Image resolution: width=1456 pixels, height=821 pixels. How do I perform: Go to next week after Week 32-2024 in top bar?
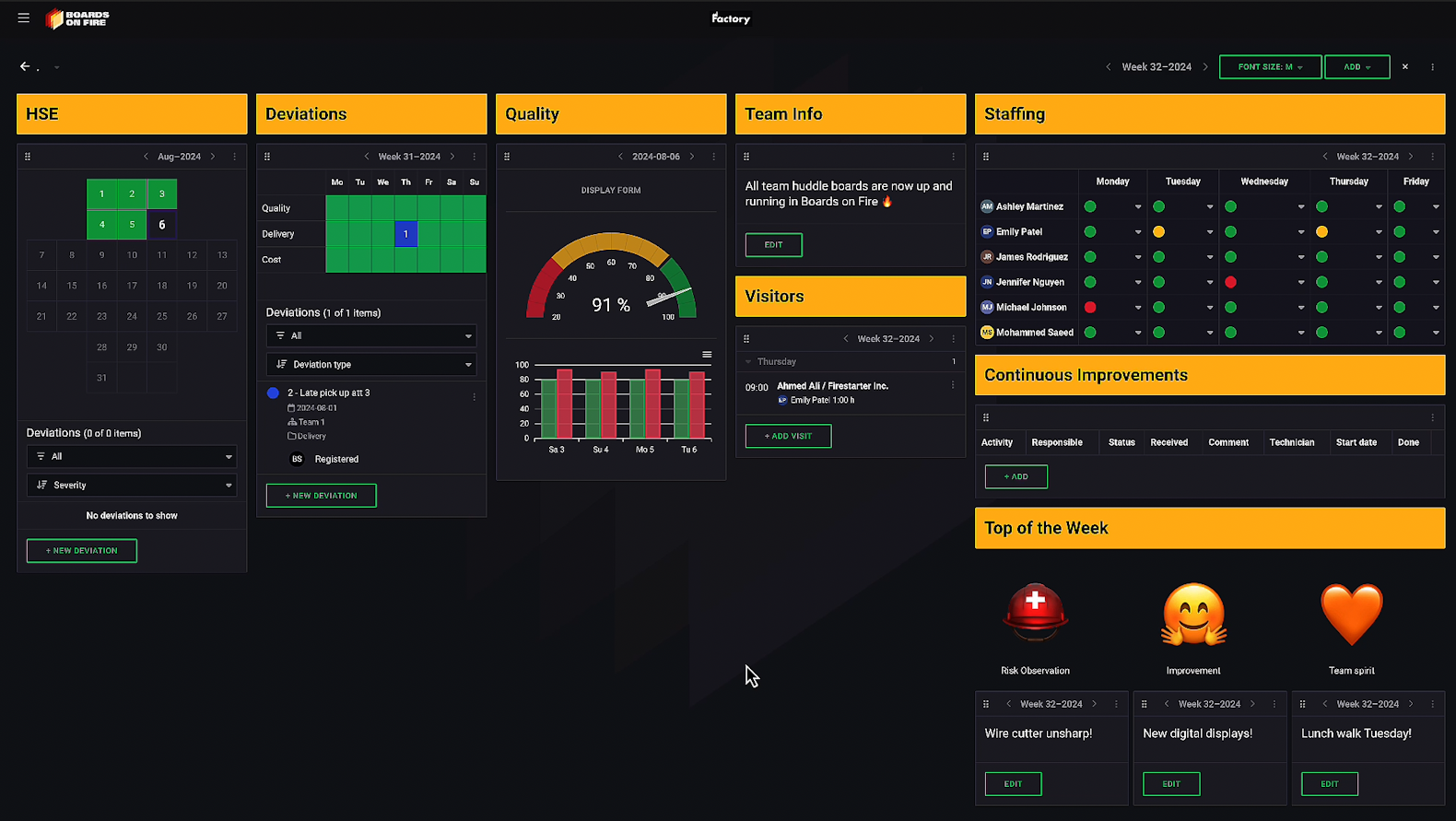pyautogui.click(x=1205, y=67)
